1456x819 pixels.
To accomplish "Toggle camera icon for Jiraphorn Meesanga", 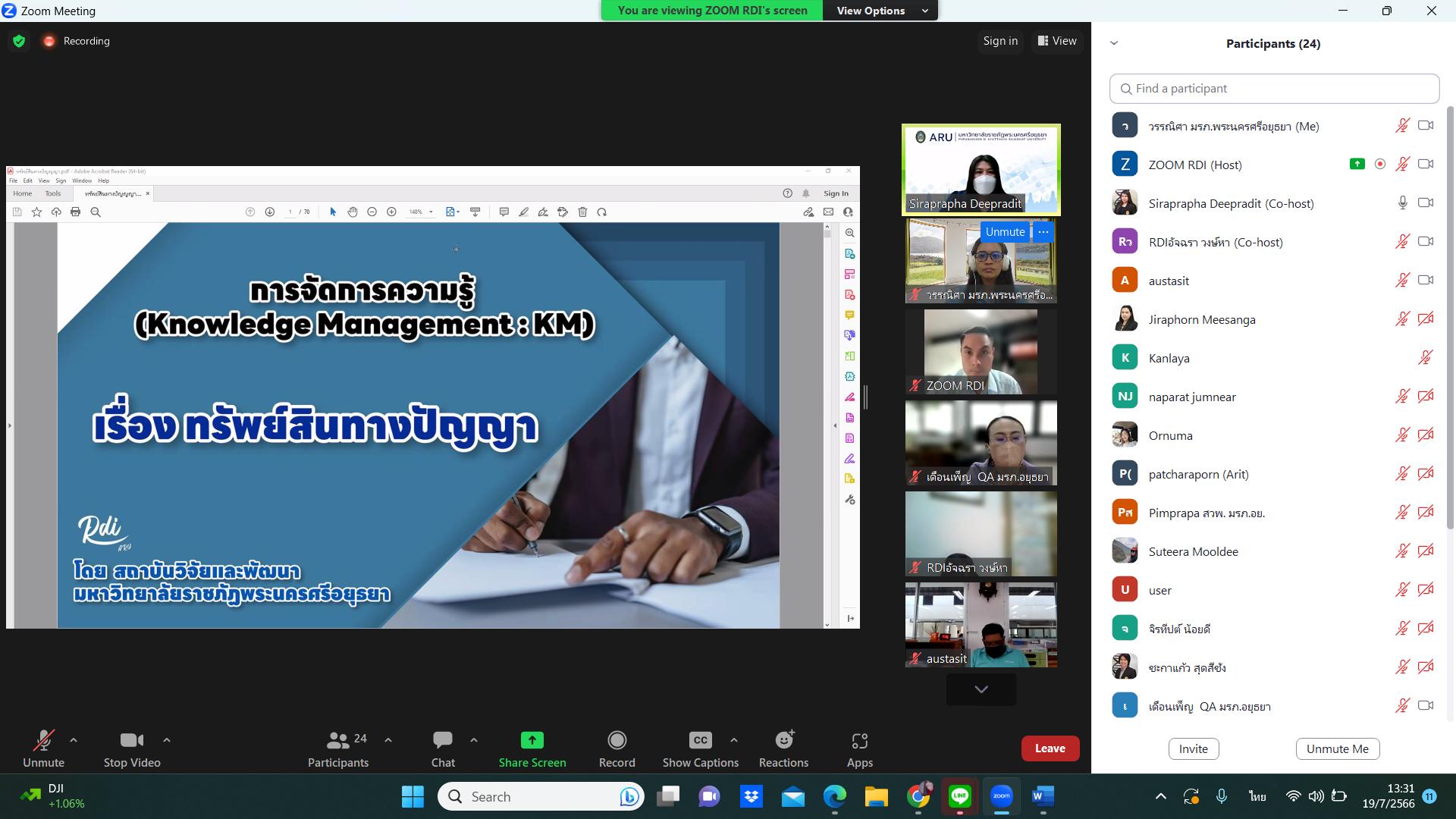I will (x=1426, y=319).
